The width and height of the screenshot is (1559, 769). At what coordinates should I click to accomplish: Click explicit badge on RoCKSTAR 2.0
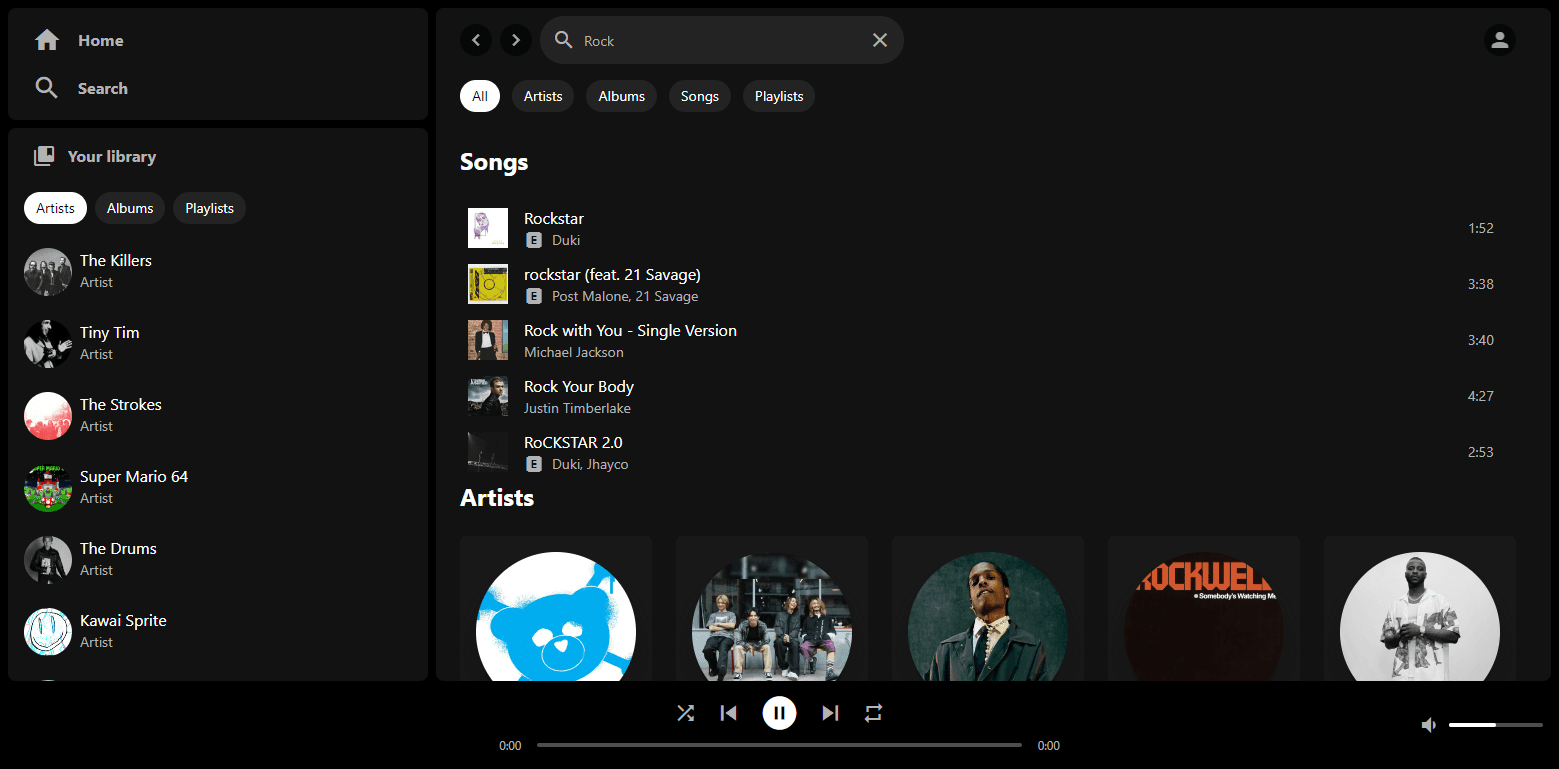click(x=534, y=464)
